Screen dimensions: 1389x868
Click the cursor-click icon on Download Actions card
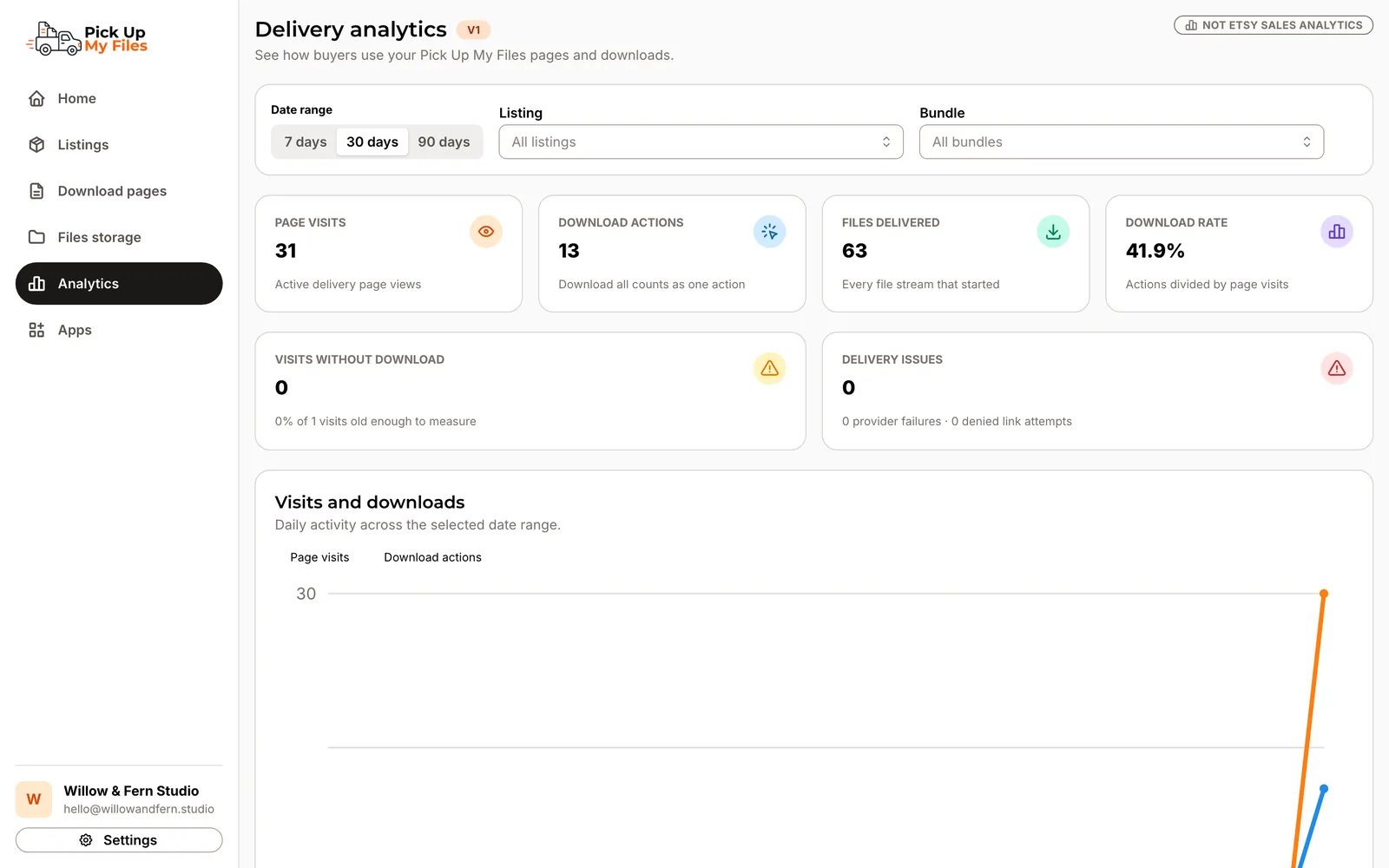click(x=769, y=232)
